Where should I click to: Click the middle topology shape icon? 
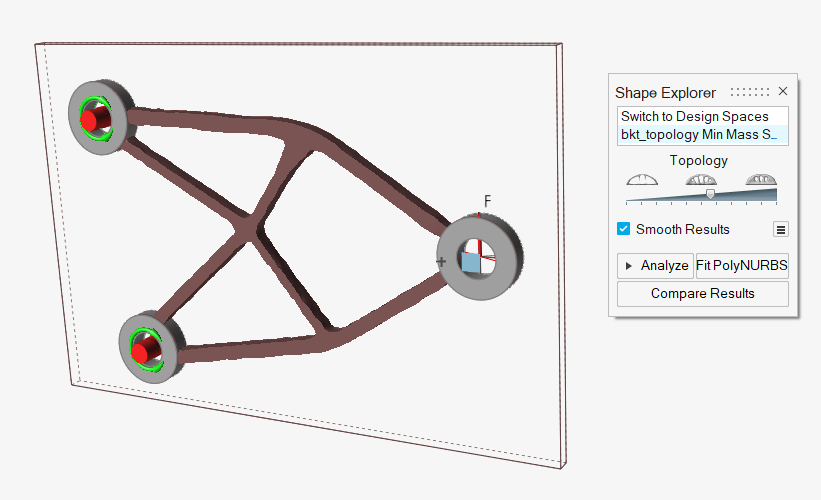(702, 179)
